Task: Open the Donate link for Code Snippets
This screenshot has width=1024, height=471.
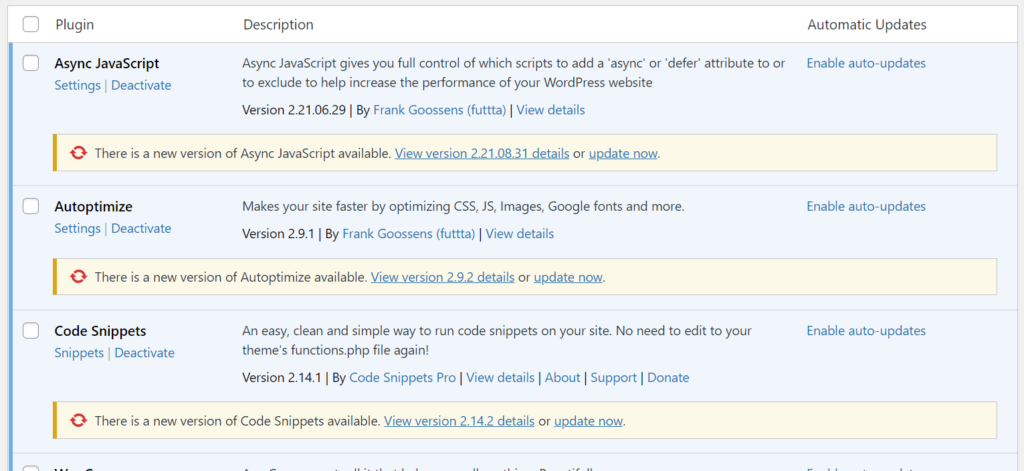Action: (x=668, y=378)
